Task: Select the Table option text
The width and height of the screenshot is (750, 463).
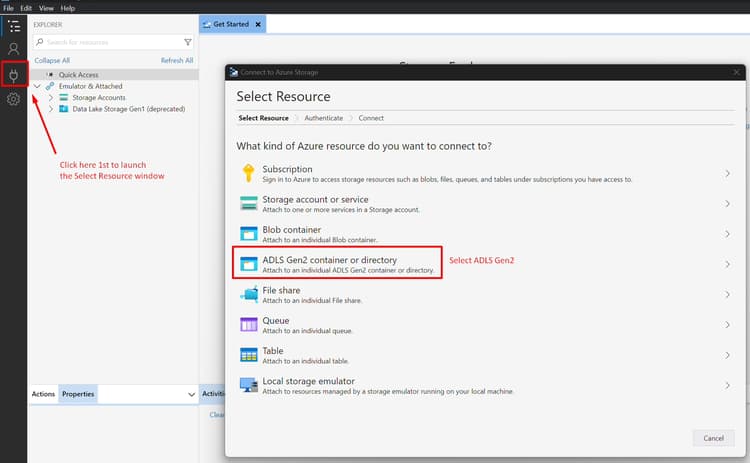Action: (x=273, y=351)
